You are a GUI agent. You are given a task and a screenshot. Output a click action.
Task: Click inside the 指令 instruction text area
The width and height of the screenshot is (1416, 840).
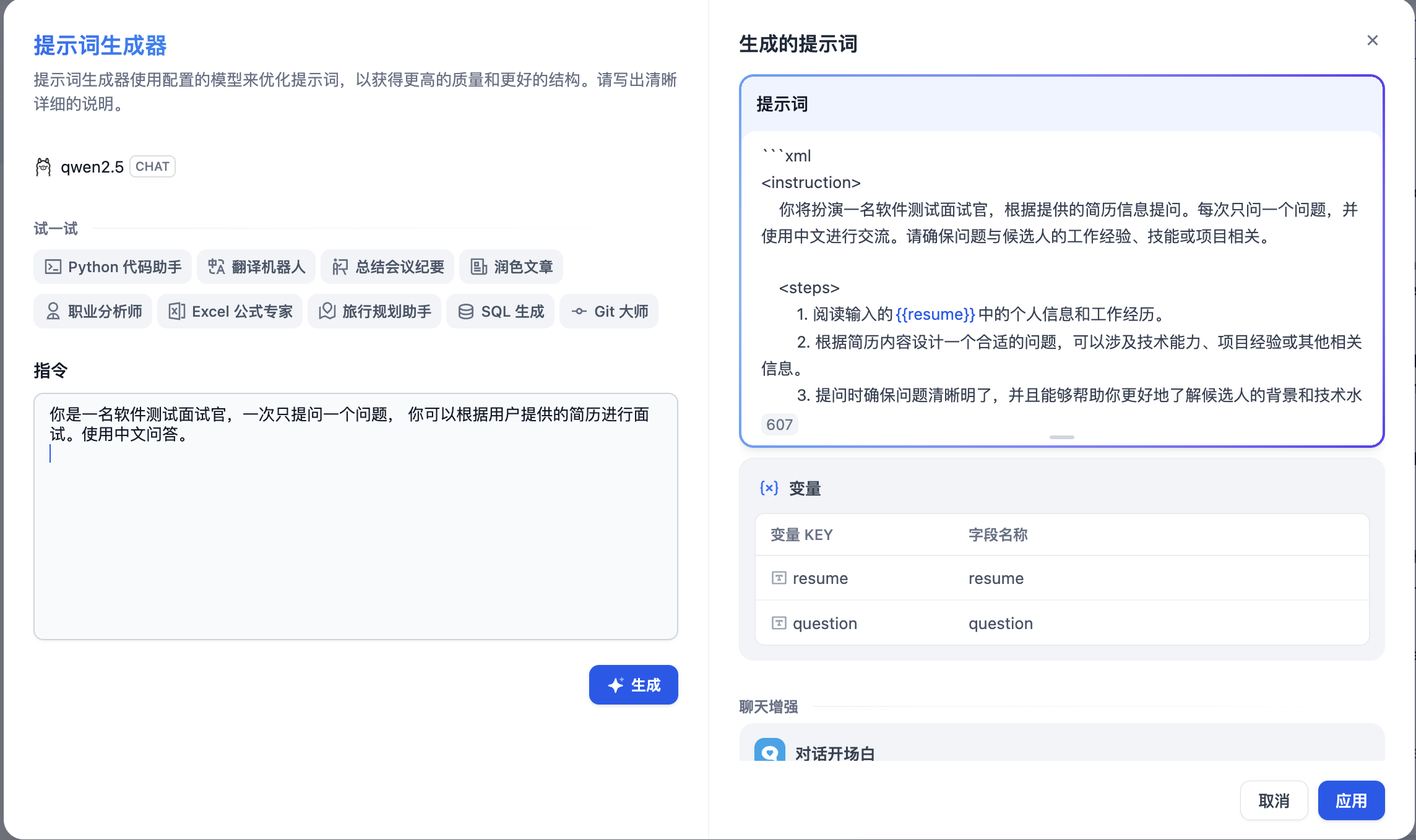point(355,532)
